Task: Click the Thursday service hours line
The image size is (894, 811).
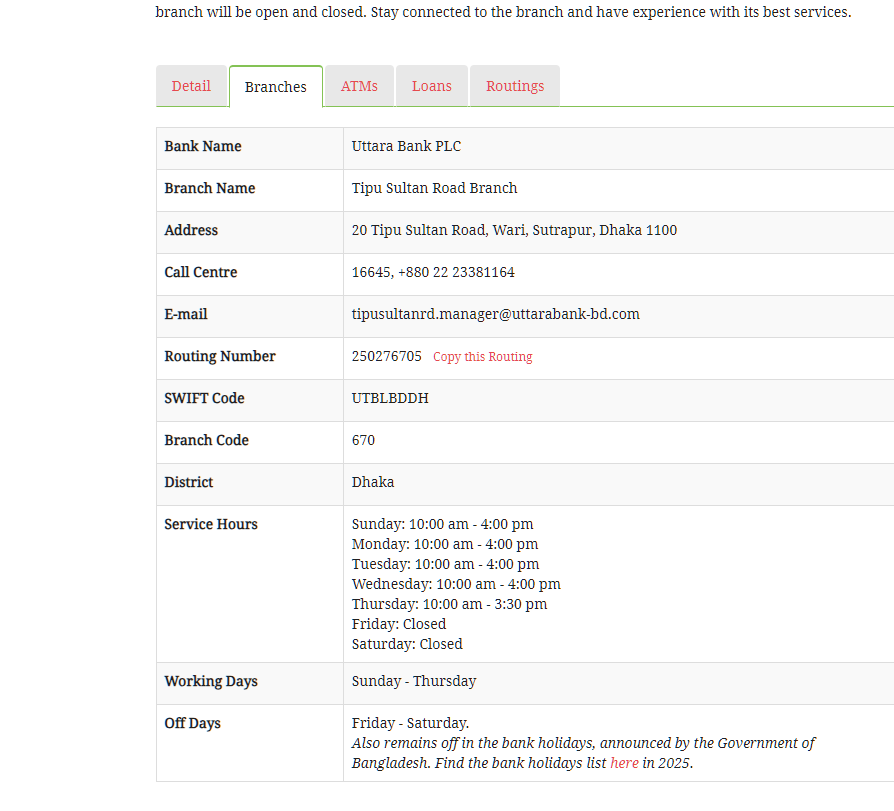Action: point(449,604)
